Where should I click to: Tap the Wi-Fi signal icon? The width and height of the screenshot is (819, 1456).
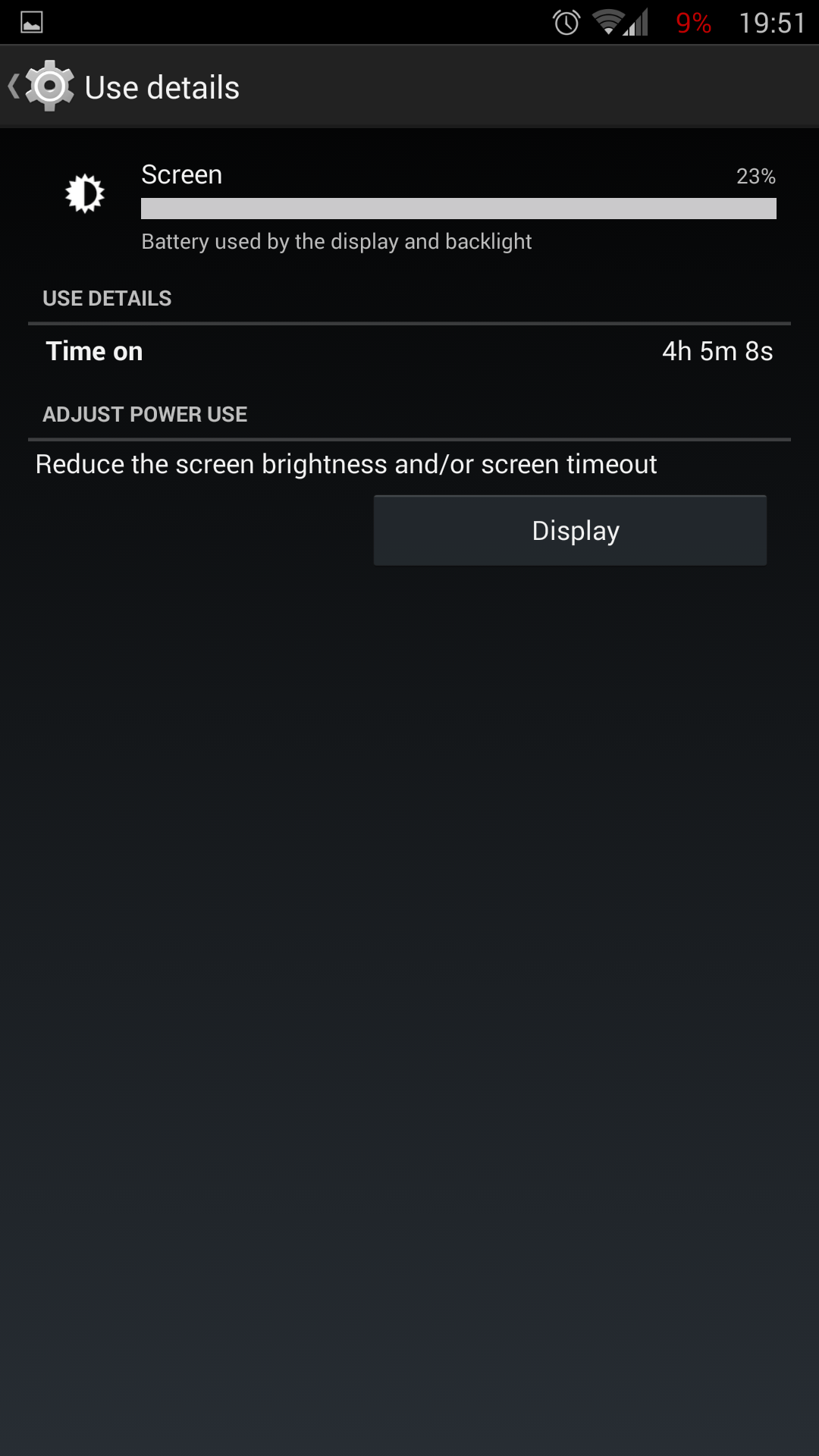tap(608, 22)
